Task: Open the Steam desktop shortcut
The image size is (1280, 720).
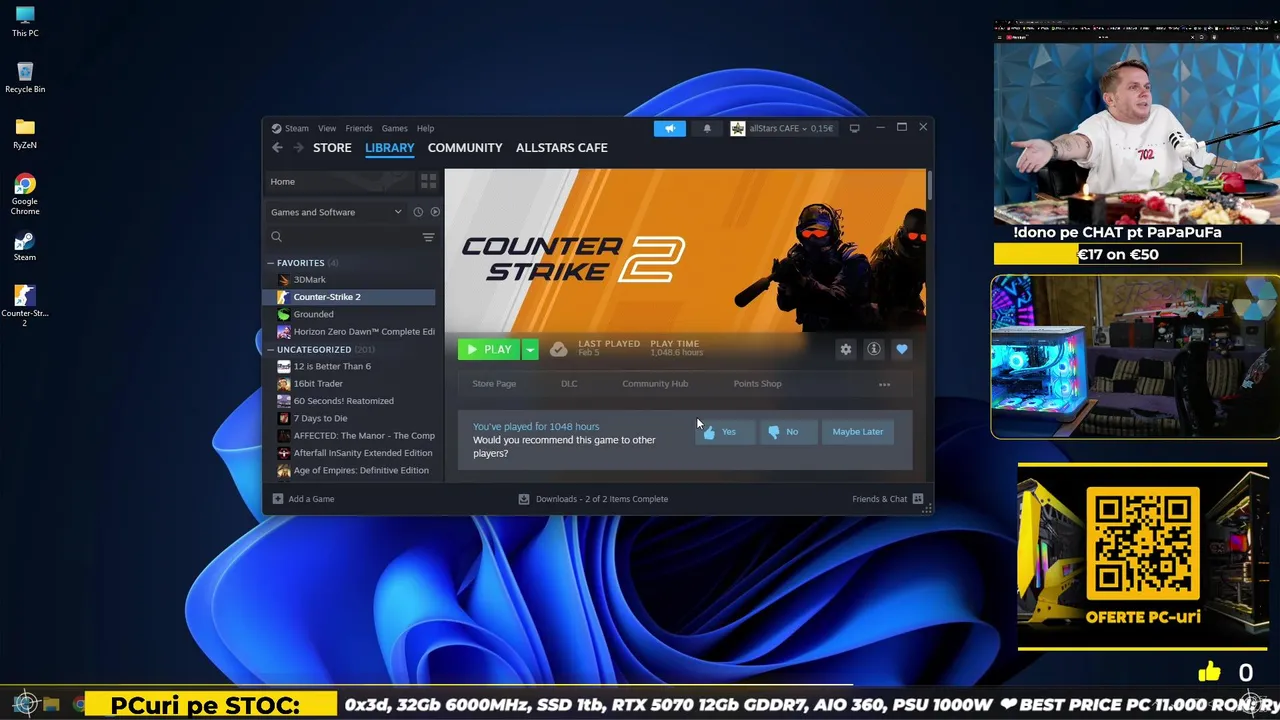Action: pos(25,247)
